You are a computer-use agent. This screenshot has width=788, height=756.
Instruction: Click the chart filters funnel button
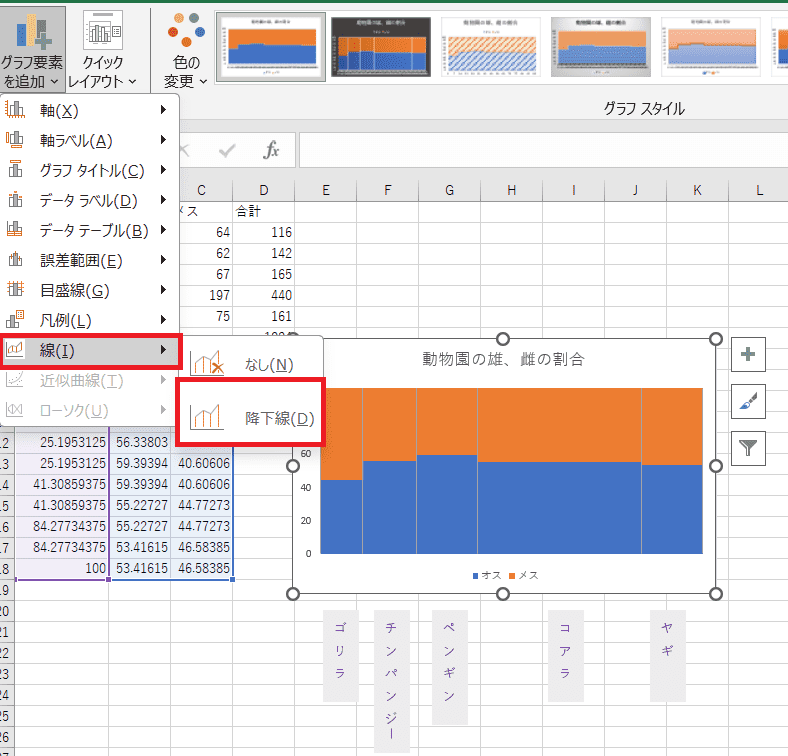click(748, 448)
